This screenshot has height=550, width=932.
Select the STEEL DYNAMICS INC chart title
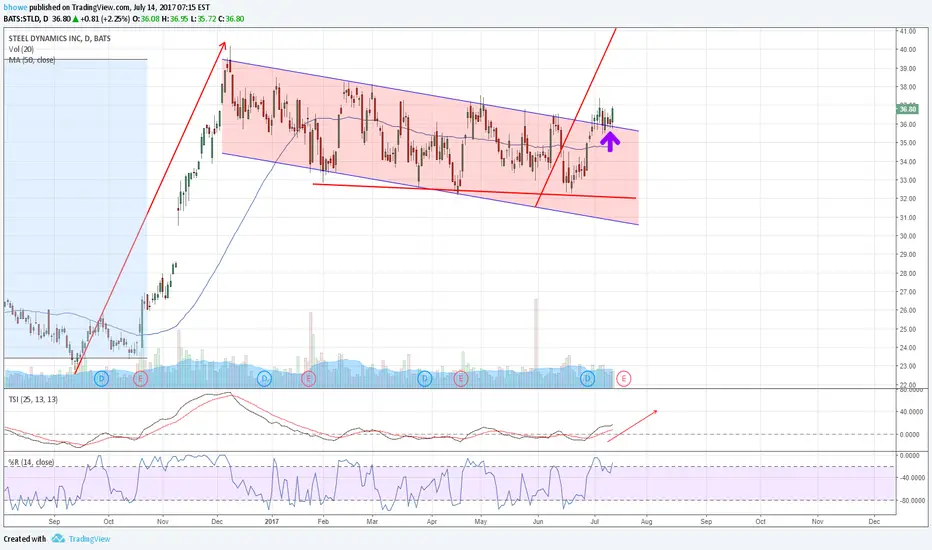click(x=59, y=38)
